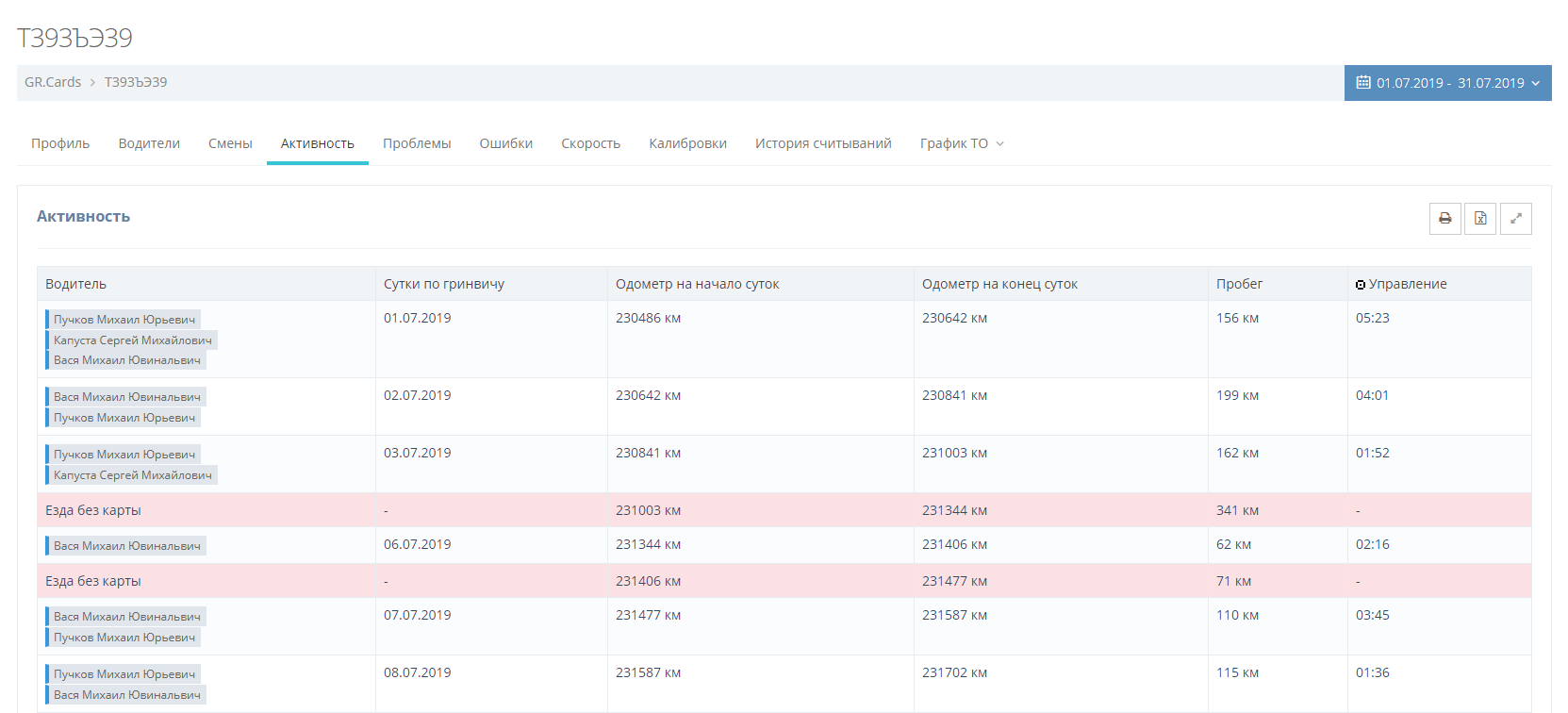Open the Ошибки tab
This screenshot has height=713, width=1568.
(x=505, y=143)
